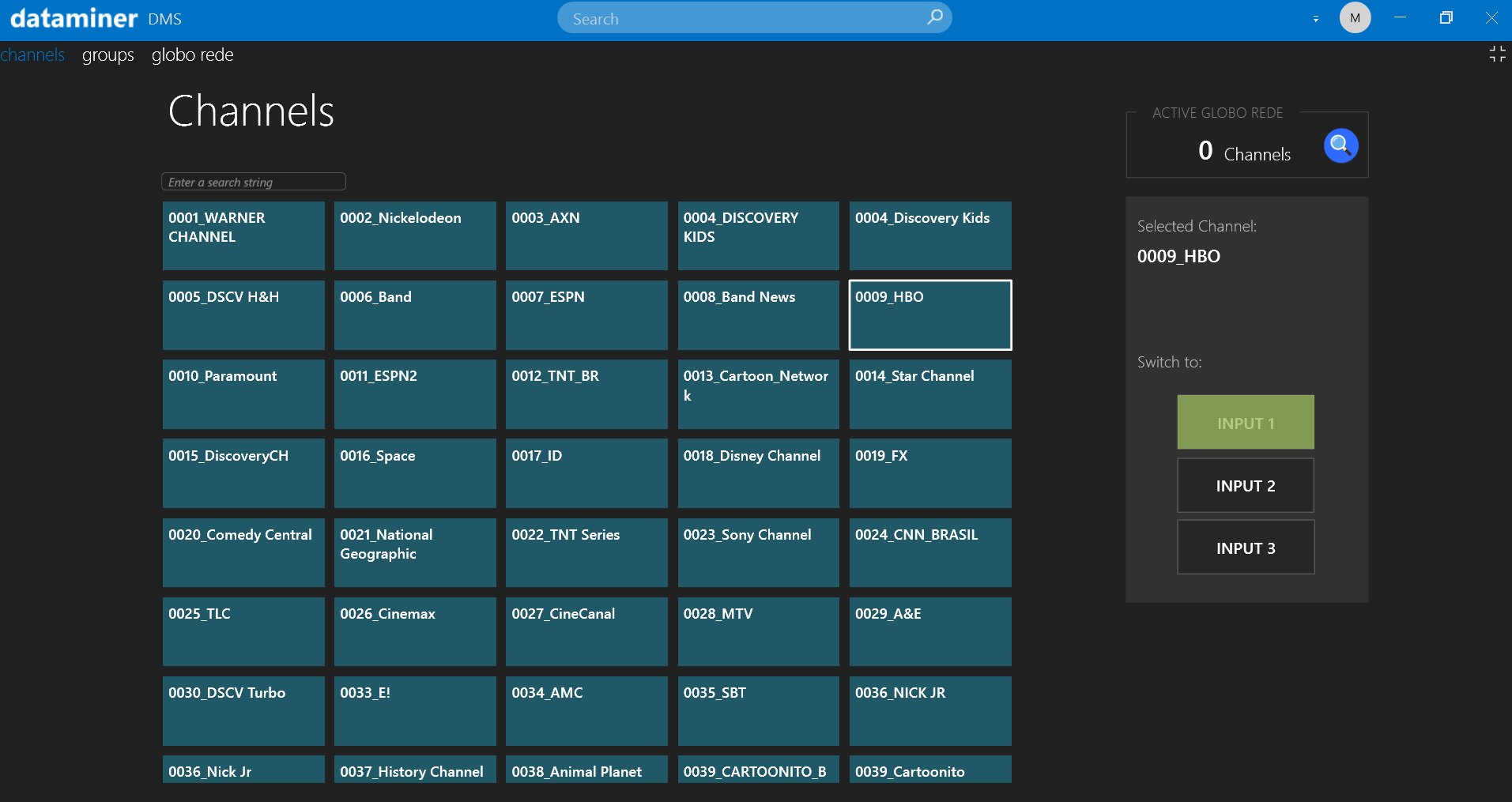
Task: Select the 0028_MTV channel tile
Action: pos(759,631)
